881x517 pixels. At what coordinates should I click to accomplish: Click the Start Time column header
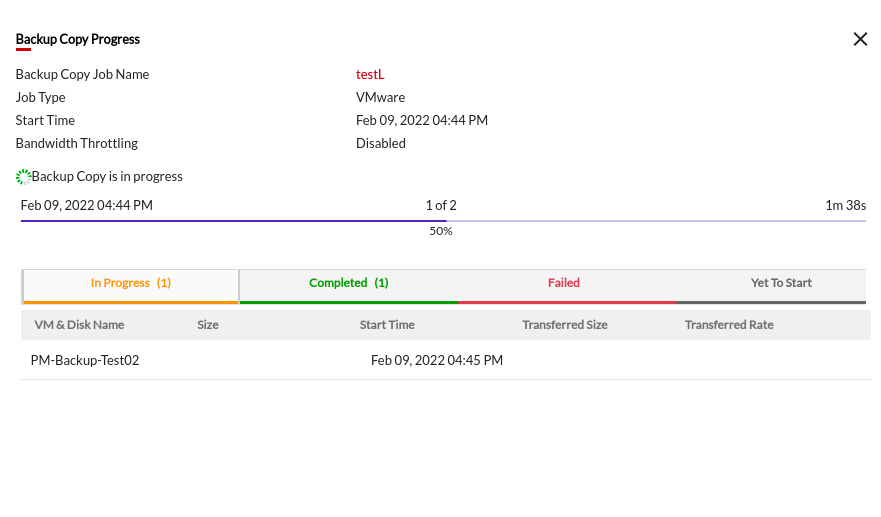click(x=387, y=325)
